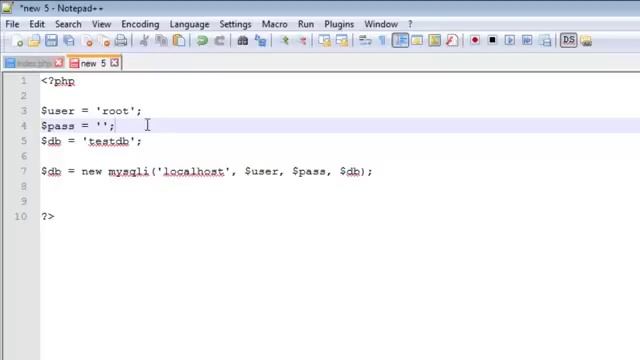Click the 'testdb' string on line 5
Image resolution: width=640 pixels, height=360 pixels.
tap(109, 141)
